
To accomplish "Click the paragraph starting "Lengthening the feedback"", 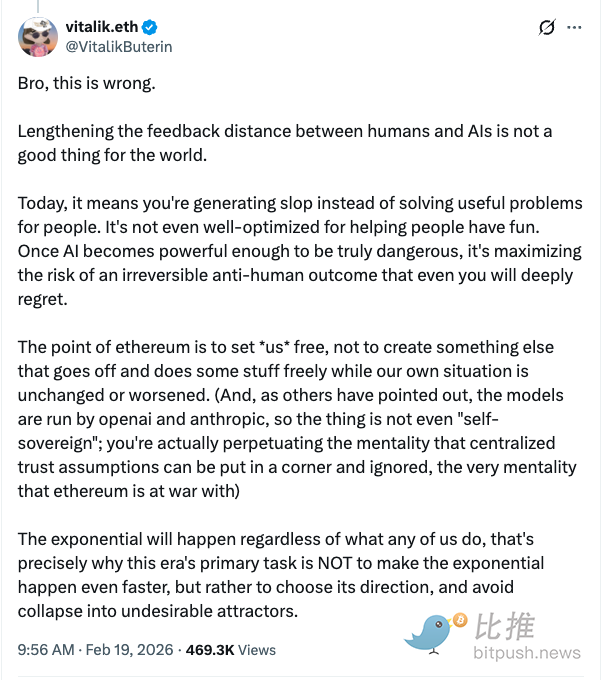I will 270,144.
